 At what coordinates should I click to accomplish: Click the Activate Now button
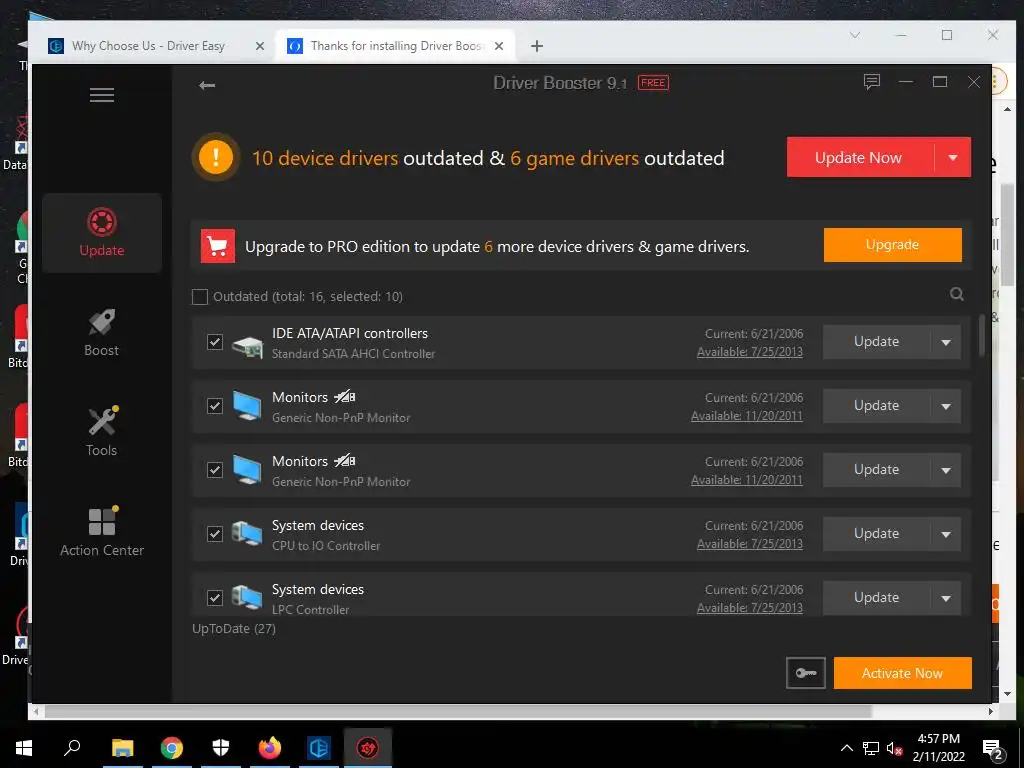point(903,673)
